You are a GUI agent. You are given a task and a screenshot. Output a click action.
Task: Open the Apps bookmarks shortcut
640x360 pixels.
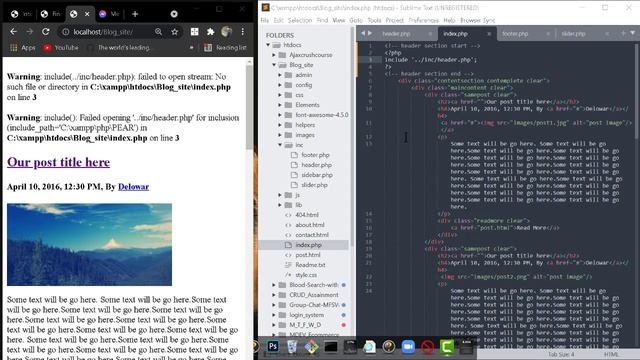point(23,48)
